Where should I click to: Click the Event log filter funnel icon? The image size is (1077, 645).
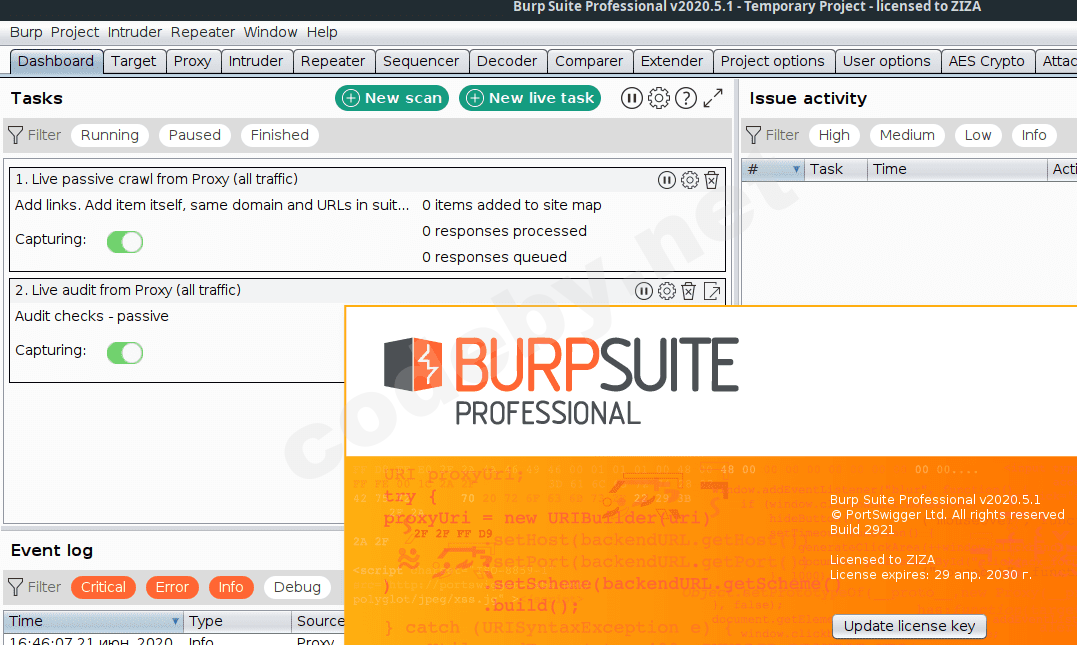click(15, 587)
